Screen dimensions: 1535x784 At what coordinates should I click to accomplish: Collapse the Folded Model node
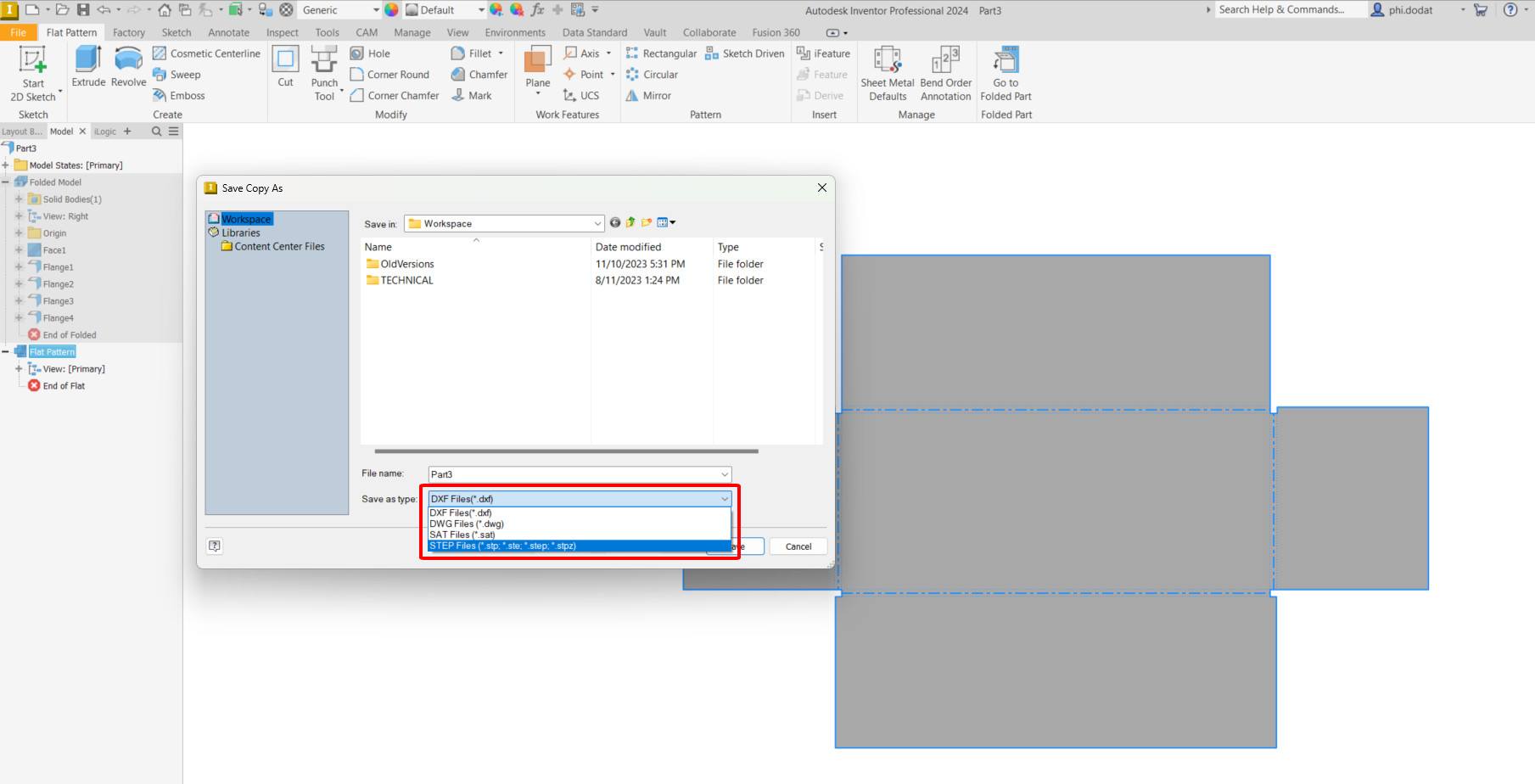[5, 182]
